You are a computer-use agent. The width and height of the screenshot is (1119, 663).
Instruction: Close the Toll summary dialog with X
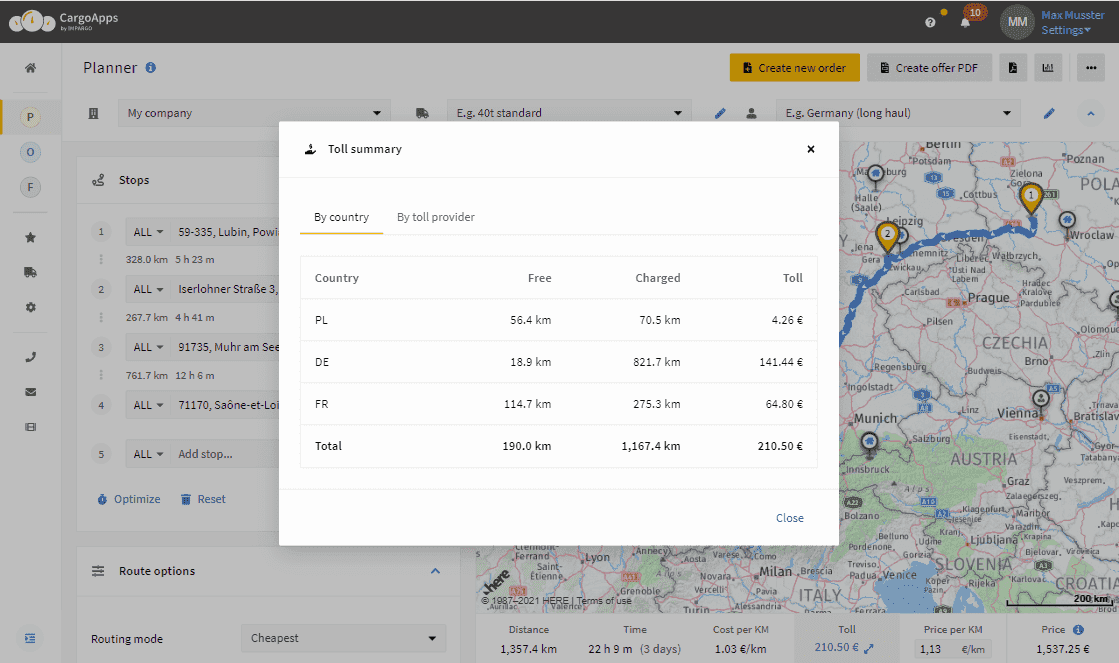point(810,149)
